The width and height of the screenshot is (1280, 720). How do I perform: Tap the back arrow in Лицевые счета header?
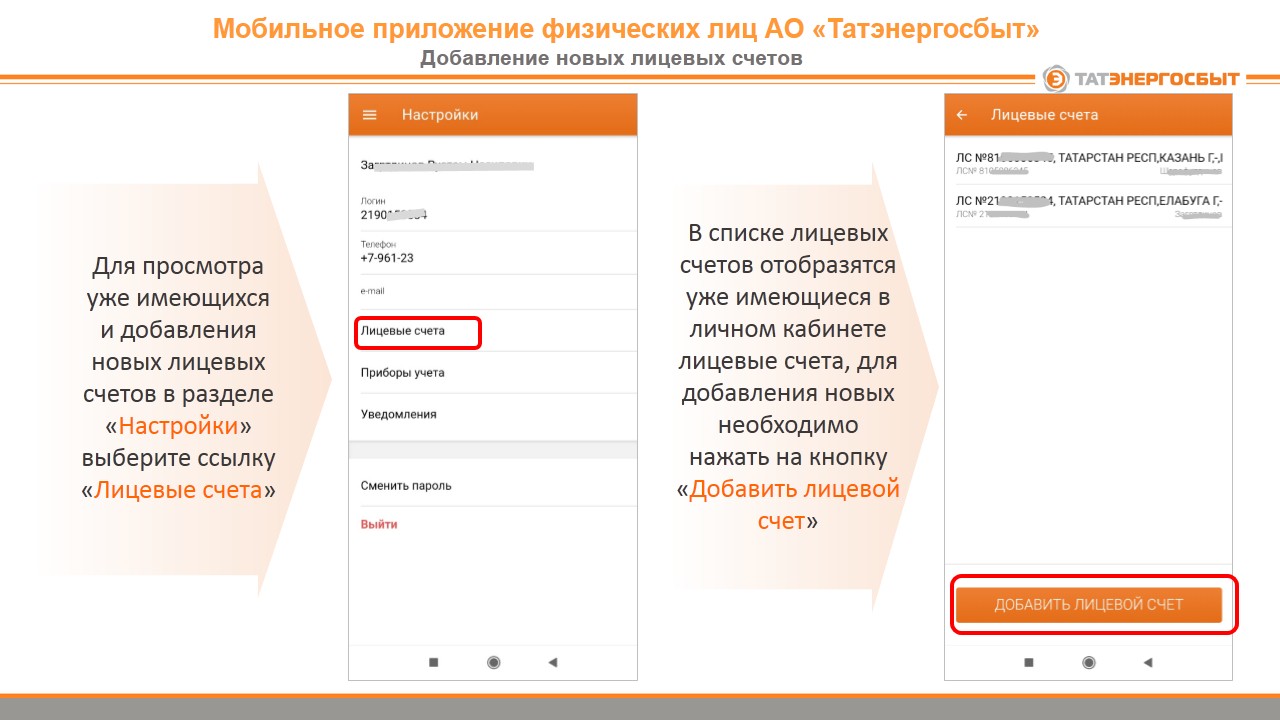click(x=962, y=115)
